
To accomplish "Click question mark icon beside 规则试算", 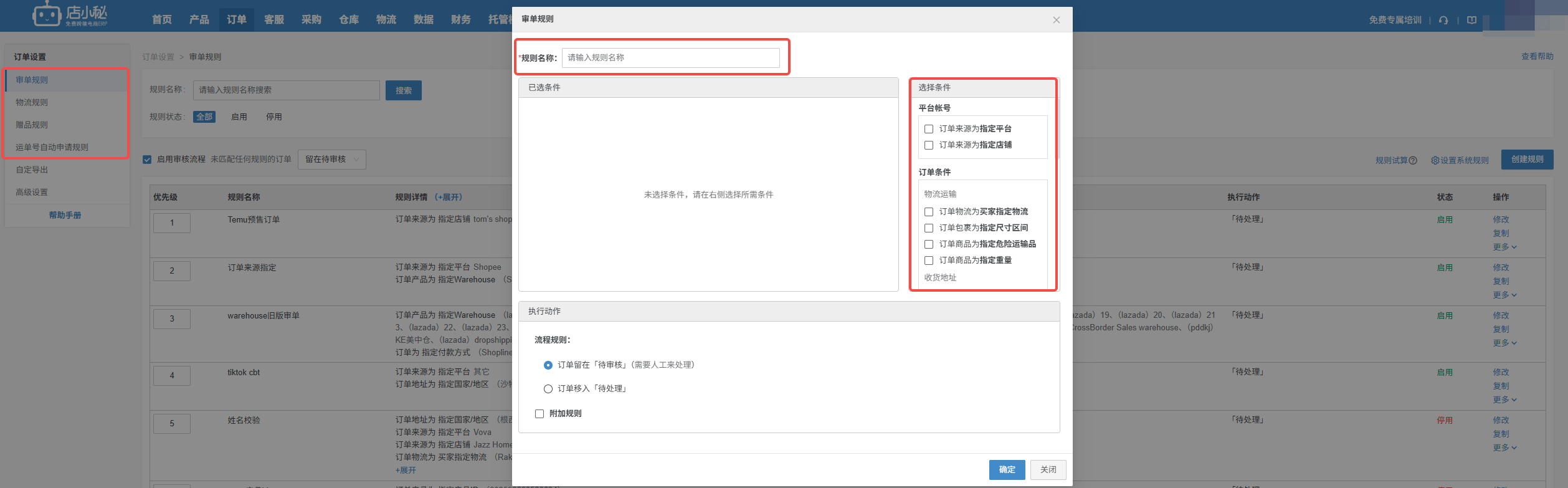I will coord(1413,161).
